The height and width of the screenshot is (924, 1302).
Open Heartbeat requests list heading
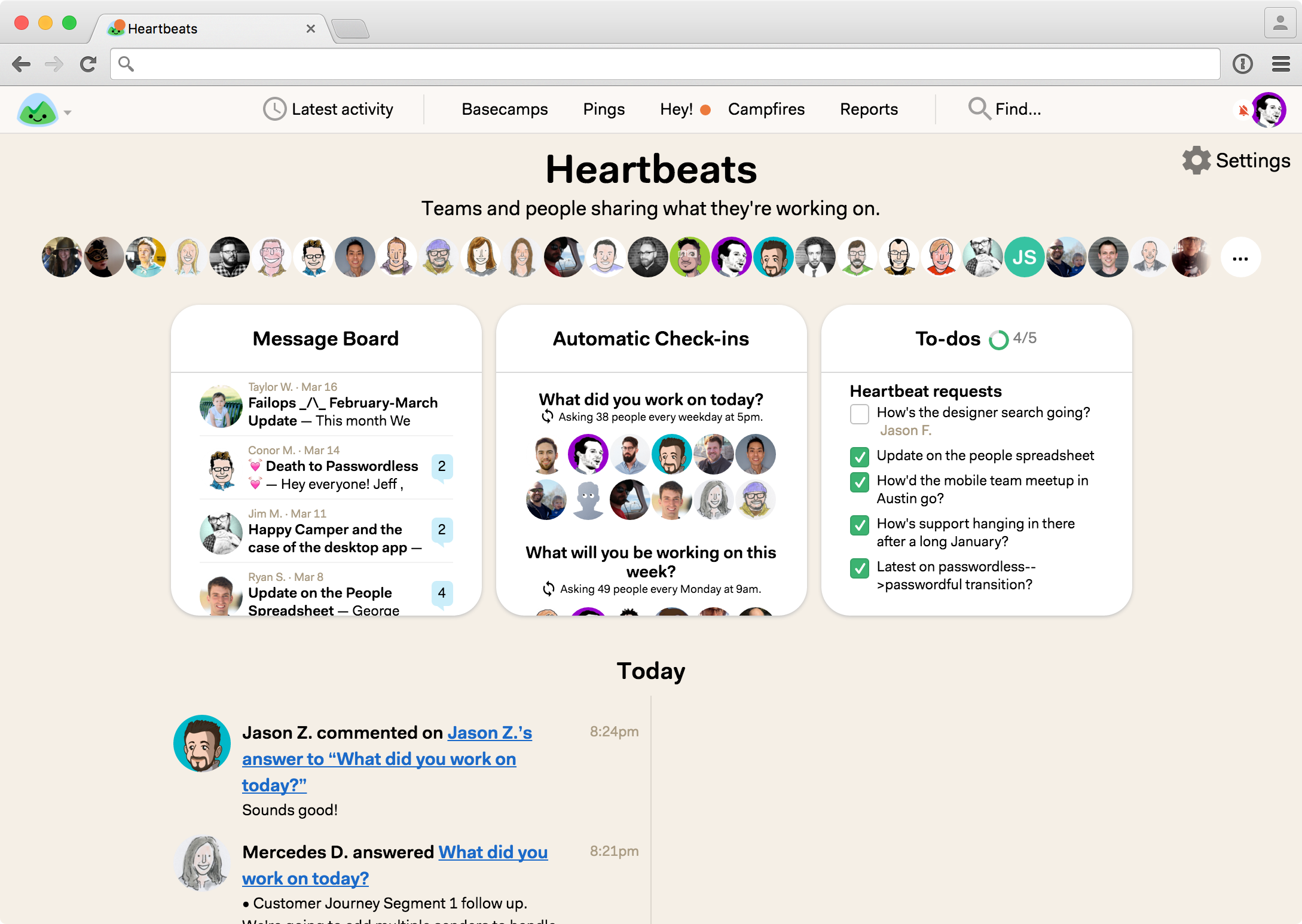tap(925, 391)
